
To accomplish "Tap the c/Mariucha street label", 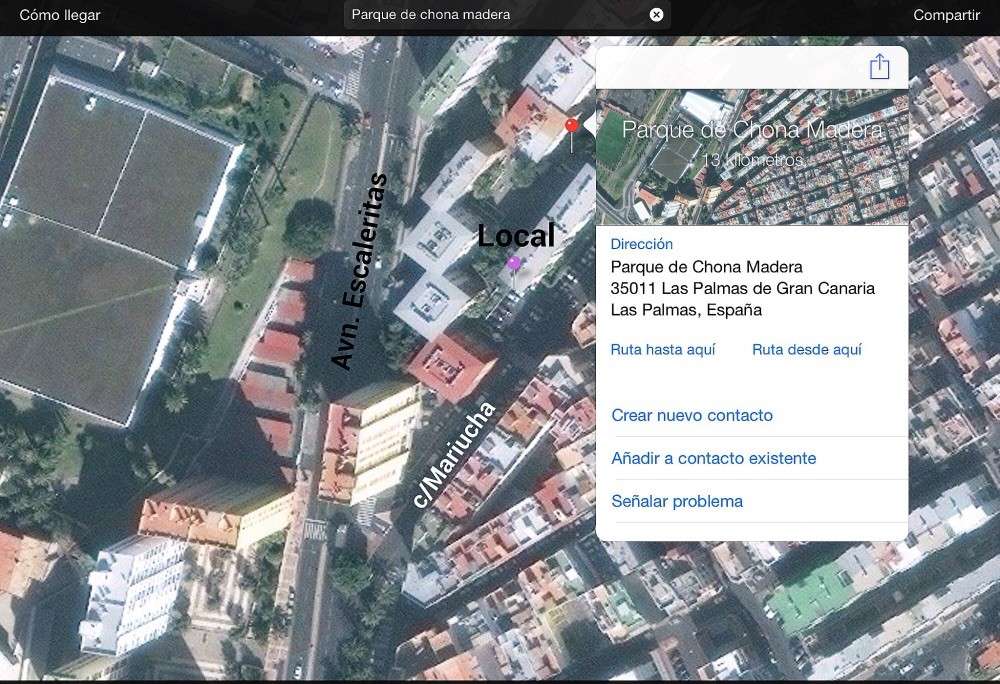I will 453,455.
